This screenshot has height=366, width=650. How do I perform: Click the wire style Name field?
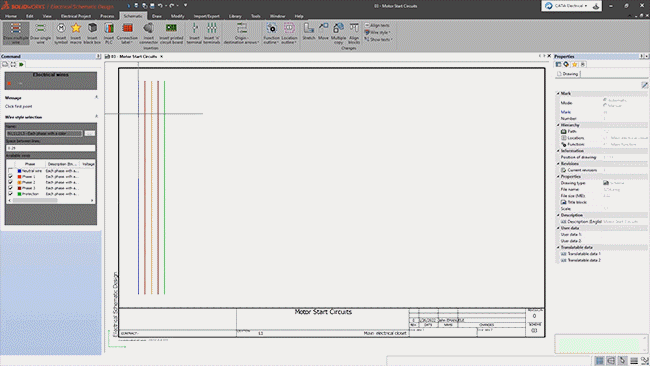(x=44, y=133)
